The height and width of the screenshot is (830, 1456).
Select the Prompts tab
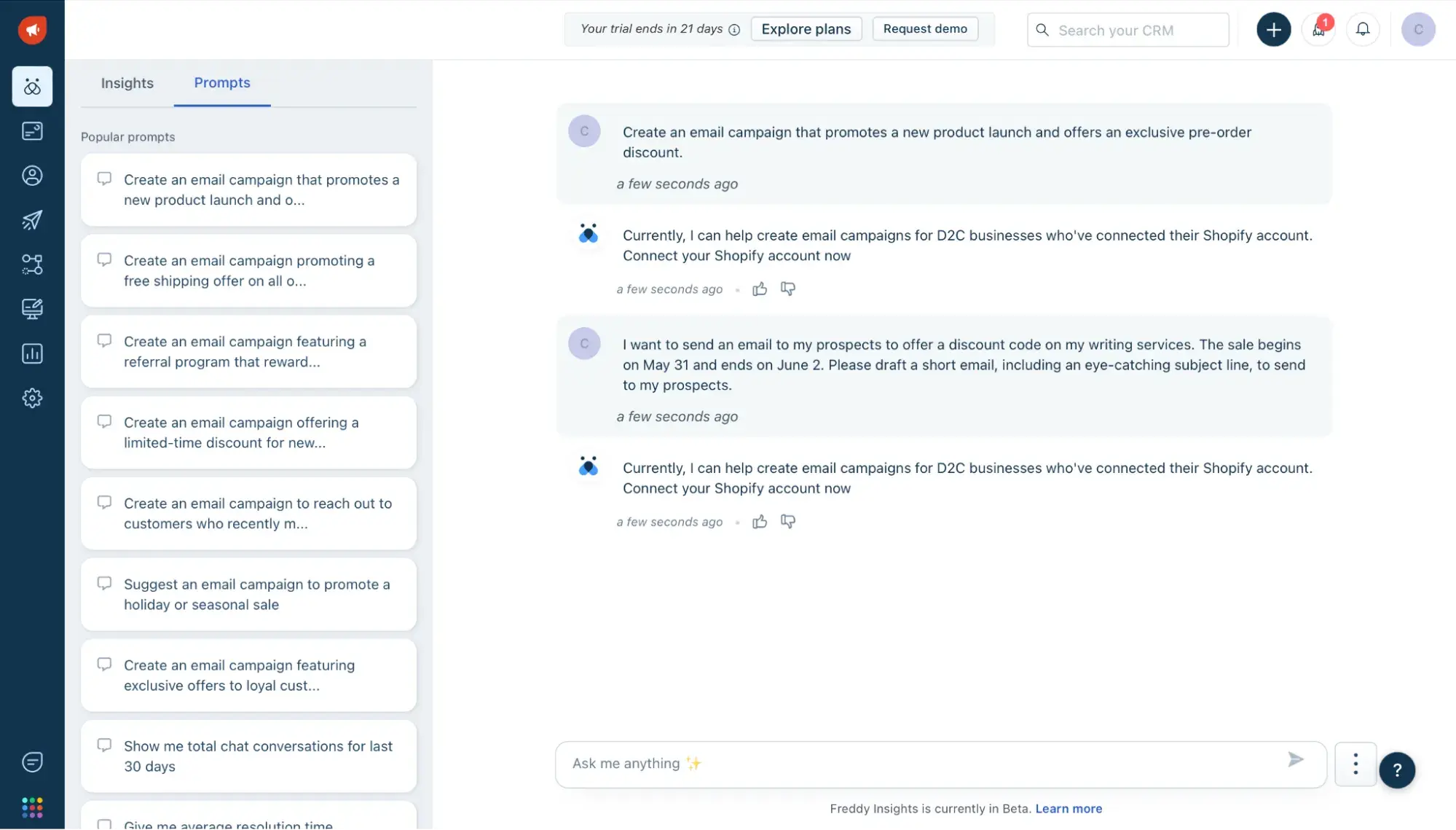click(x=221, y=82)
